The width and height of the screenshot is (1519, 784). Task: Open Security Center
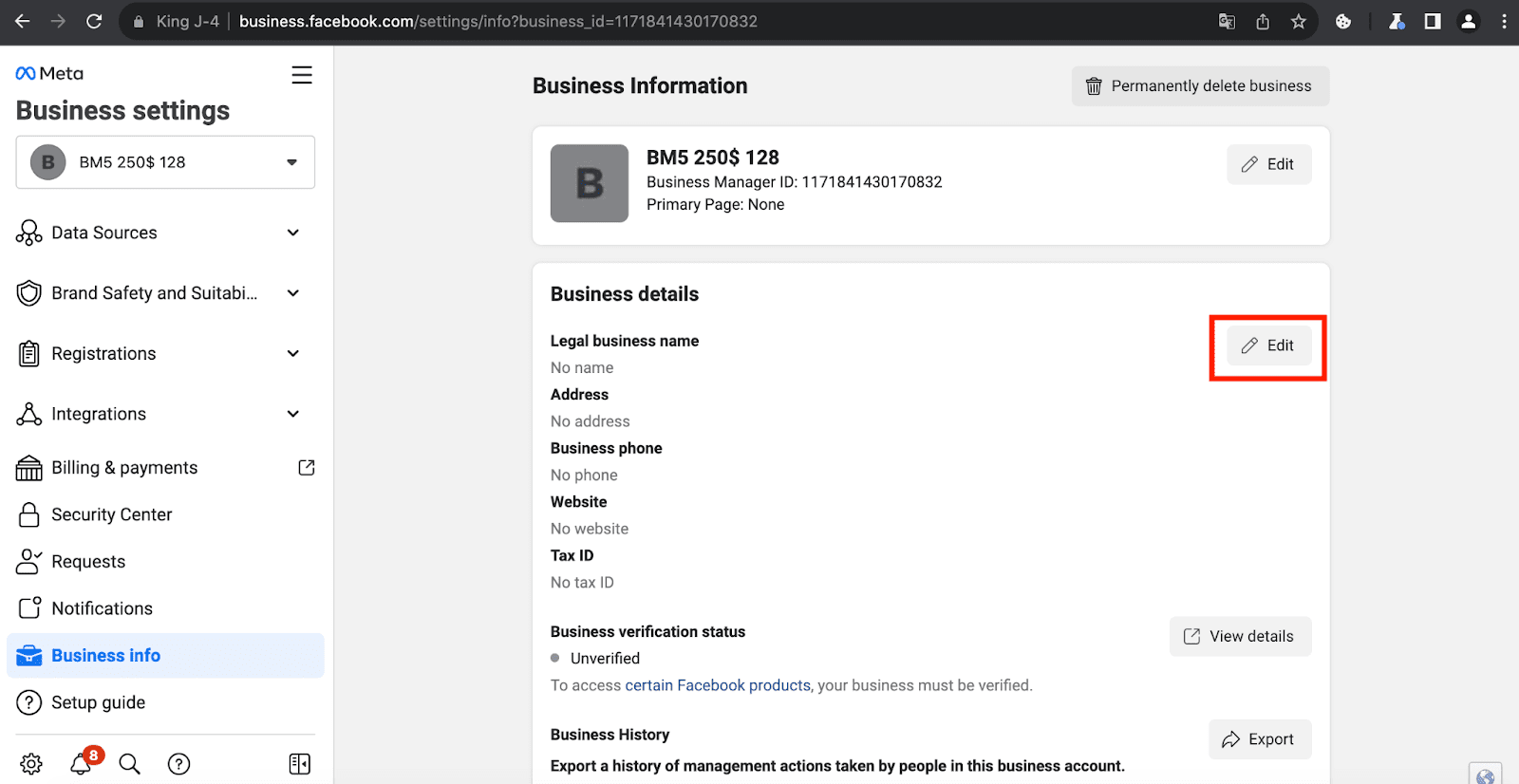[x=165, y=514]
